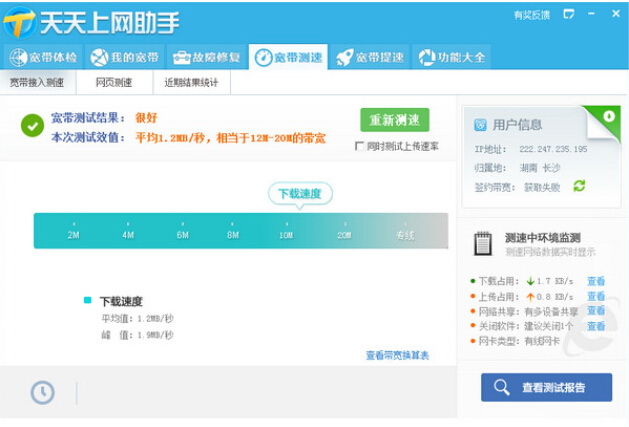Image resolution: width=629 pixels, height=427 pixels.
Task: Open the 宽带体检 tab
Action: 43,57
